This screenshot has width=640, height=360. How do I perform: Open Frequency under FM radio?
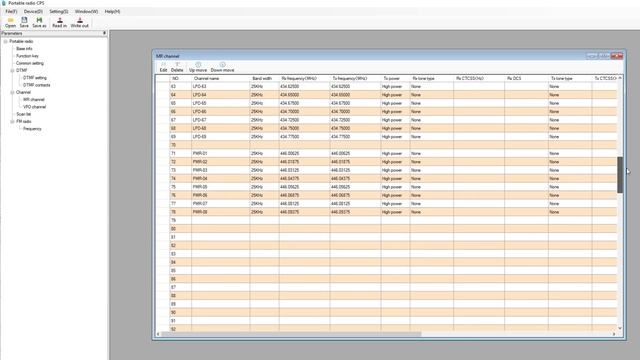click(x=32, y=129)
